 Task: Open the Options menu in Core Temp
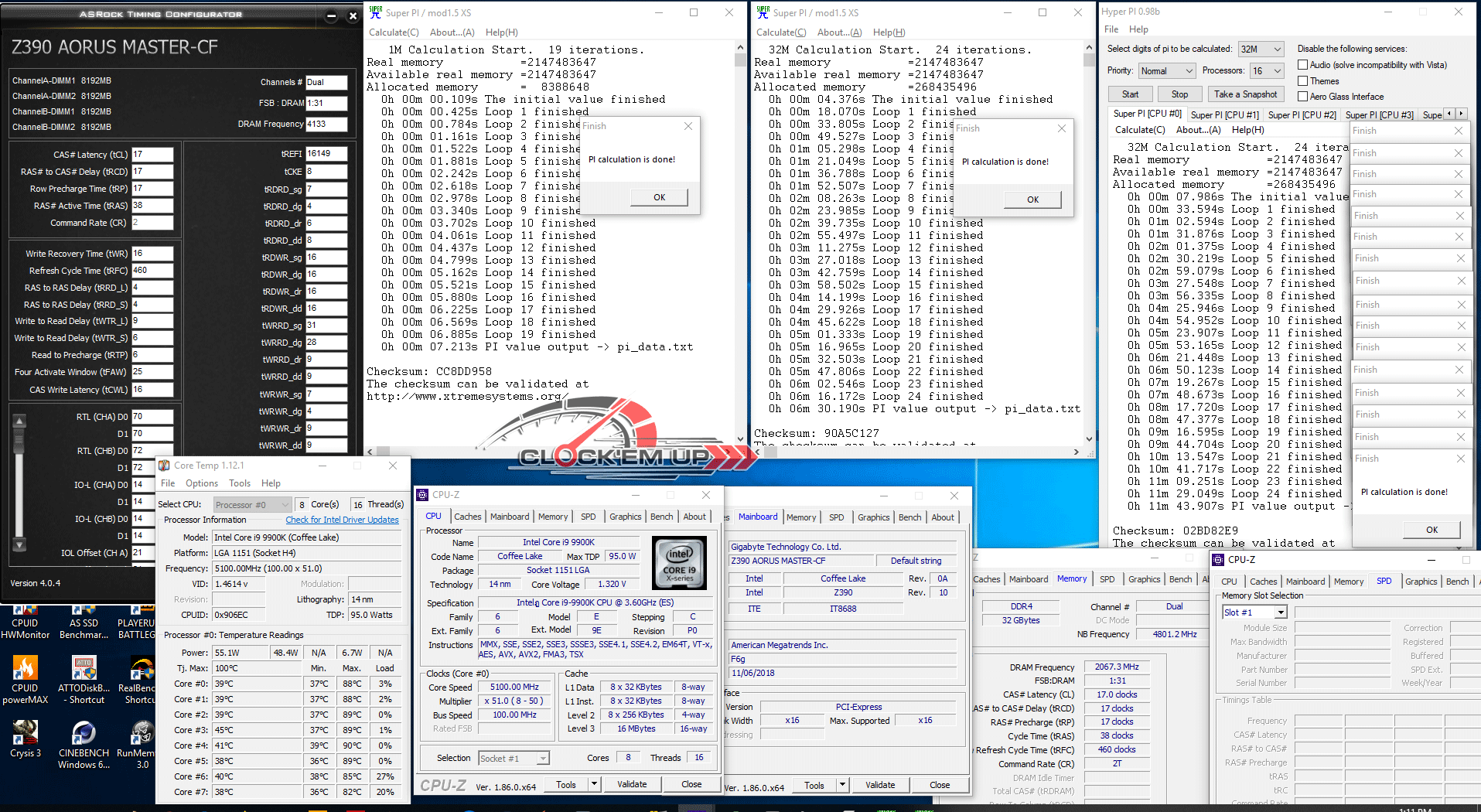click(x=201, y=483)
